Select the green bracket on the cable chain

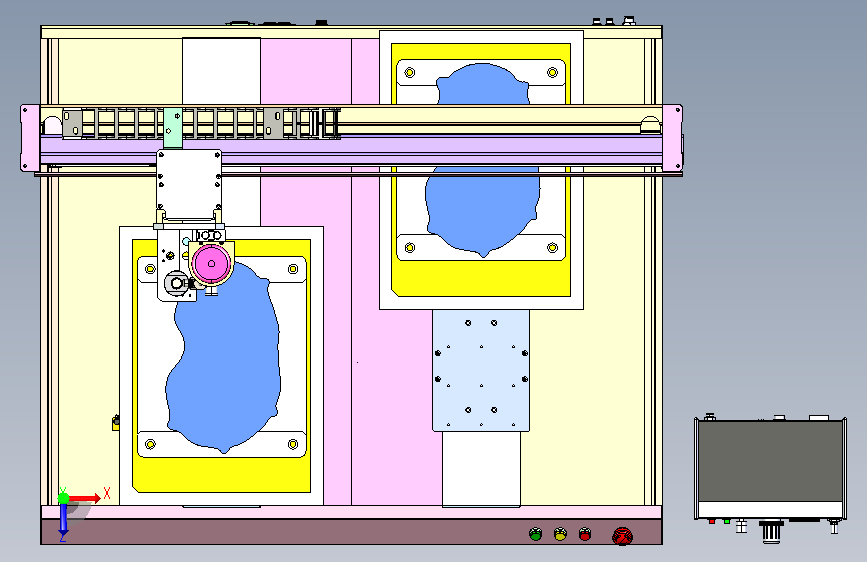[x=173, y=128]
